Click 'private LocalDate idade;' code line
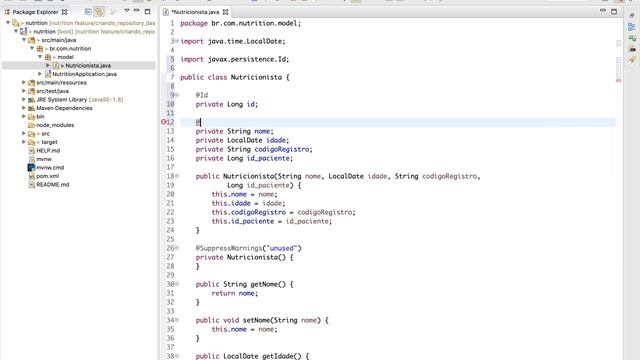The width and height of the screenshot is (640, 360). coord(242,140)
